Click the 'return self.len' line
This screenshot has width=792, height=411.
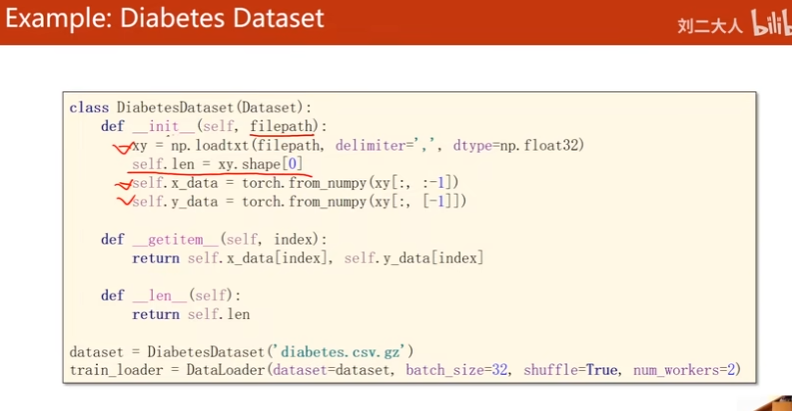pyautogui.click(x=191, y=314)
